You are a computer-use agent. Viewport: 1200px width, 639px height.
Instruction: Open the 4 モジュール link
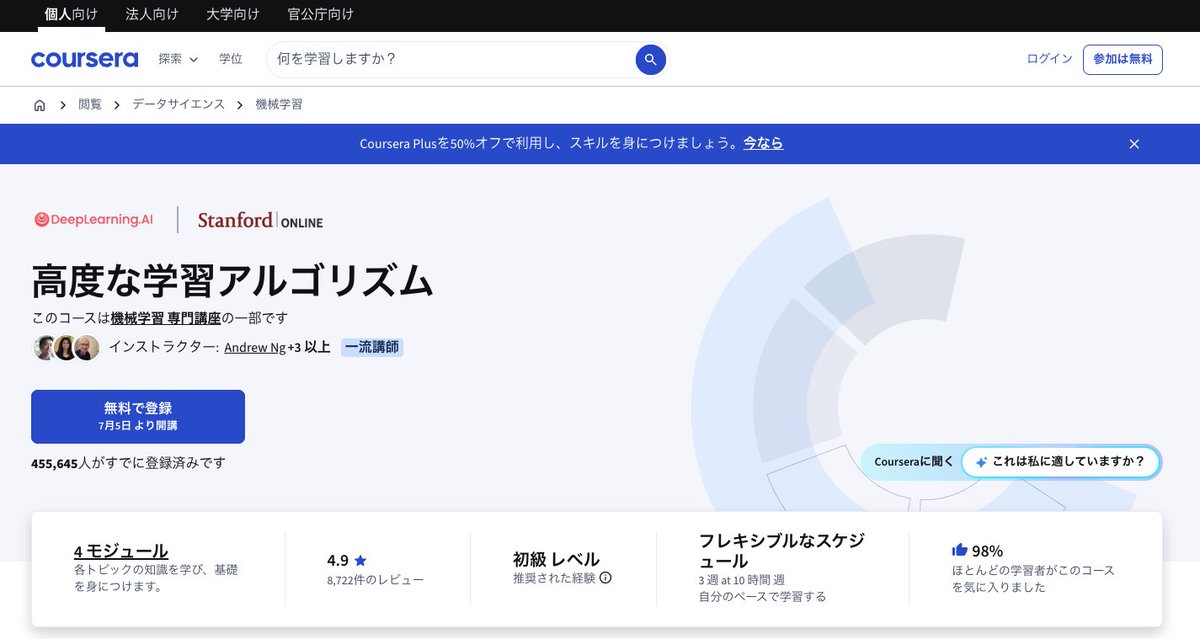coord(121,551)
